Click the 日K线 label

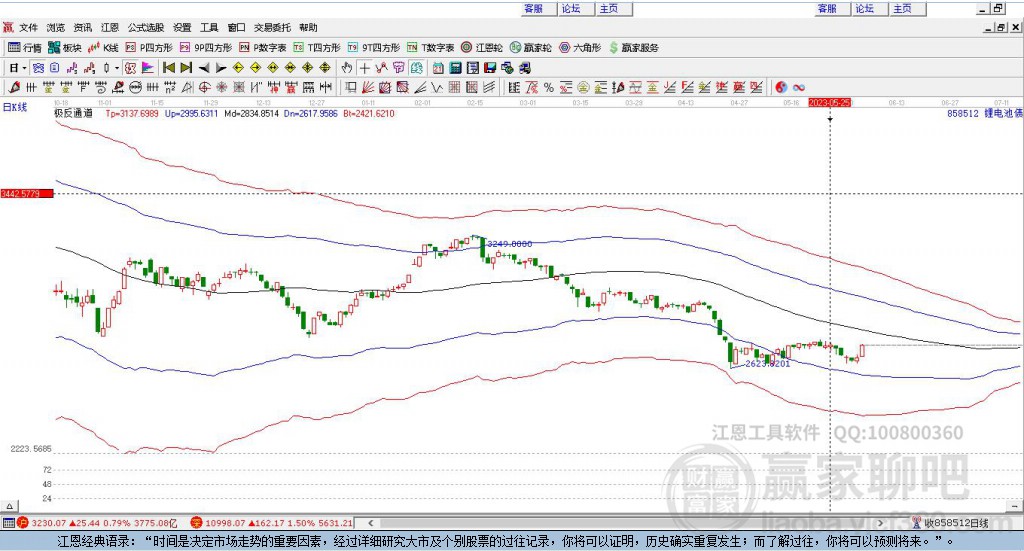click(14, 107)
